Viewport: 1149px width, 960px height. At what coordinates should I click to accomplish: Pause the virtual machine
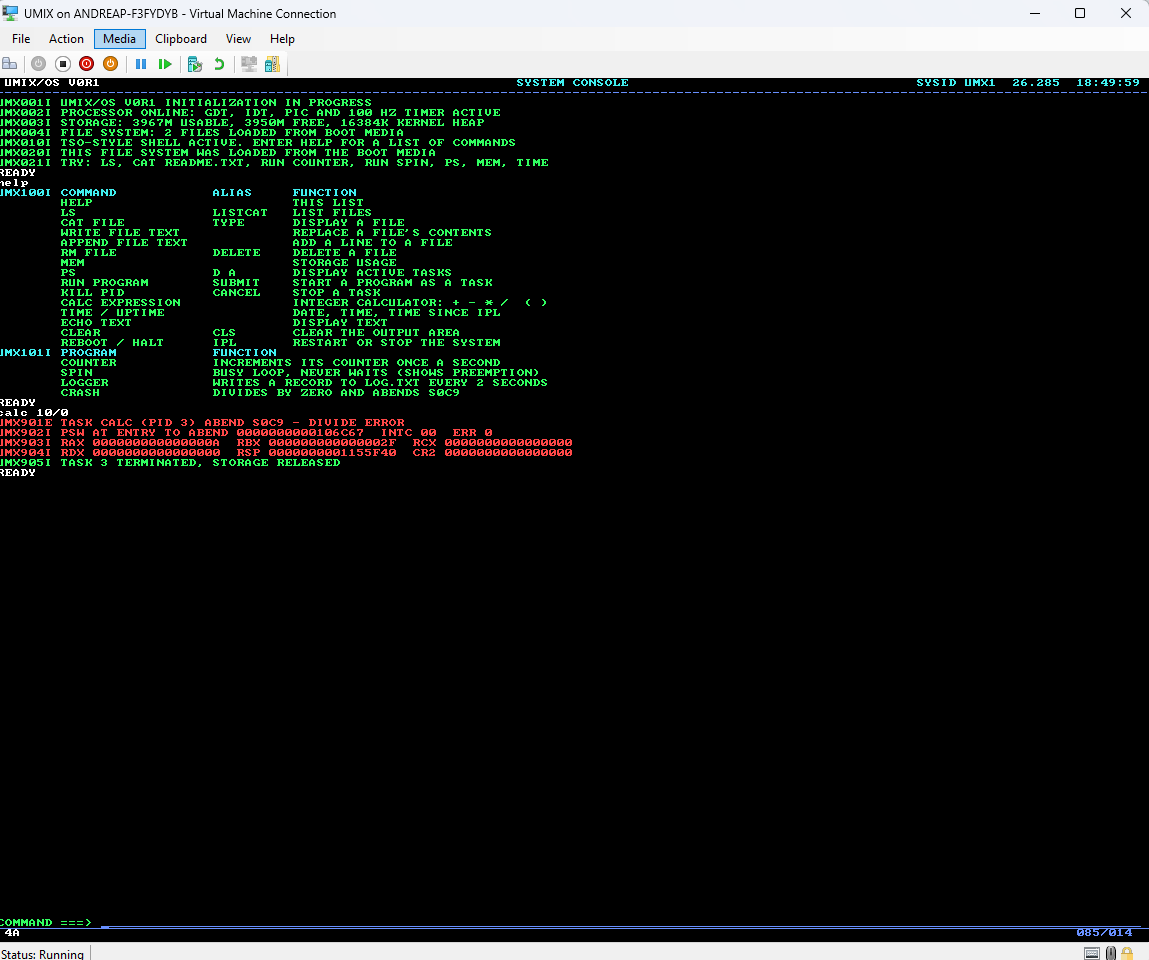141,64
